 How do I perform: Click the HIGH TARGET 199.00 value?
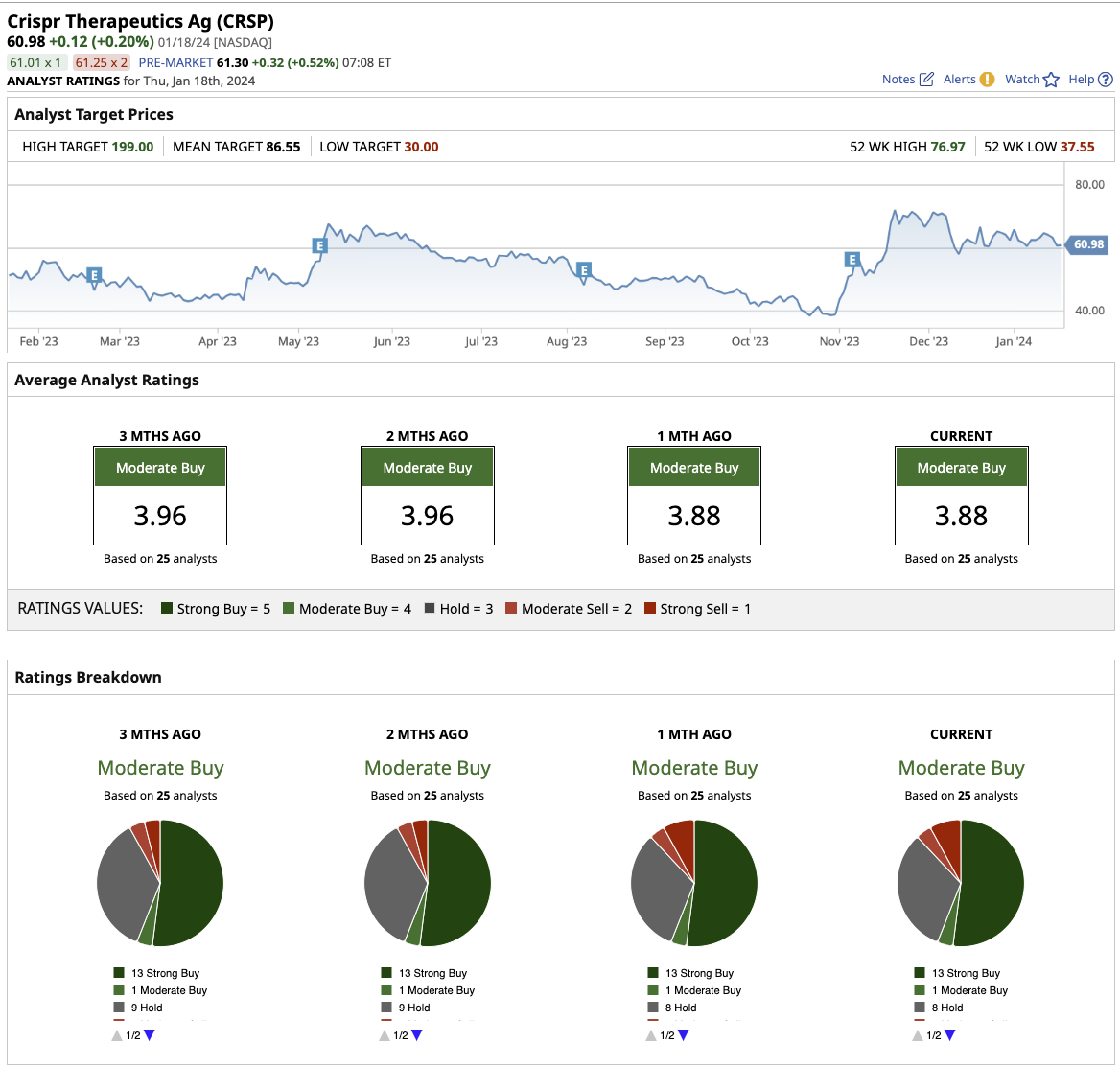pyautogui.click(x=132, y=147)
